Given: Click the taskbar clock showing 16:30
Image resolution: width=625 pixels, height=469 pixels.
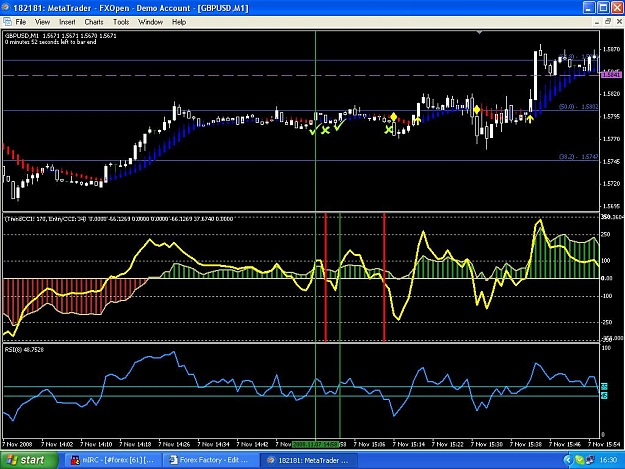Looking at the screenshot, I should point(608,460).
